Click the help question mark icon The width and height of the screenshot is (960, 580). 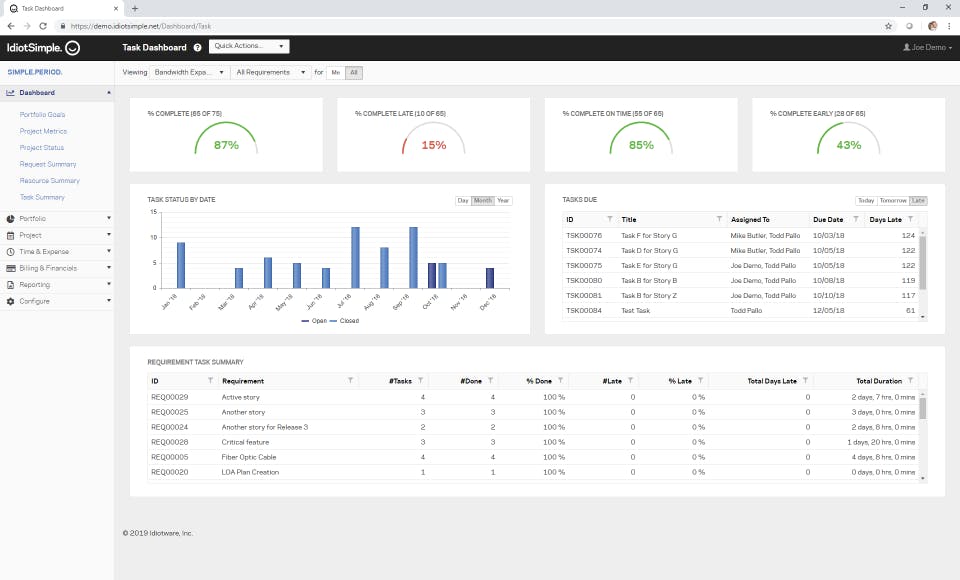tap(197, 47)
